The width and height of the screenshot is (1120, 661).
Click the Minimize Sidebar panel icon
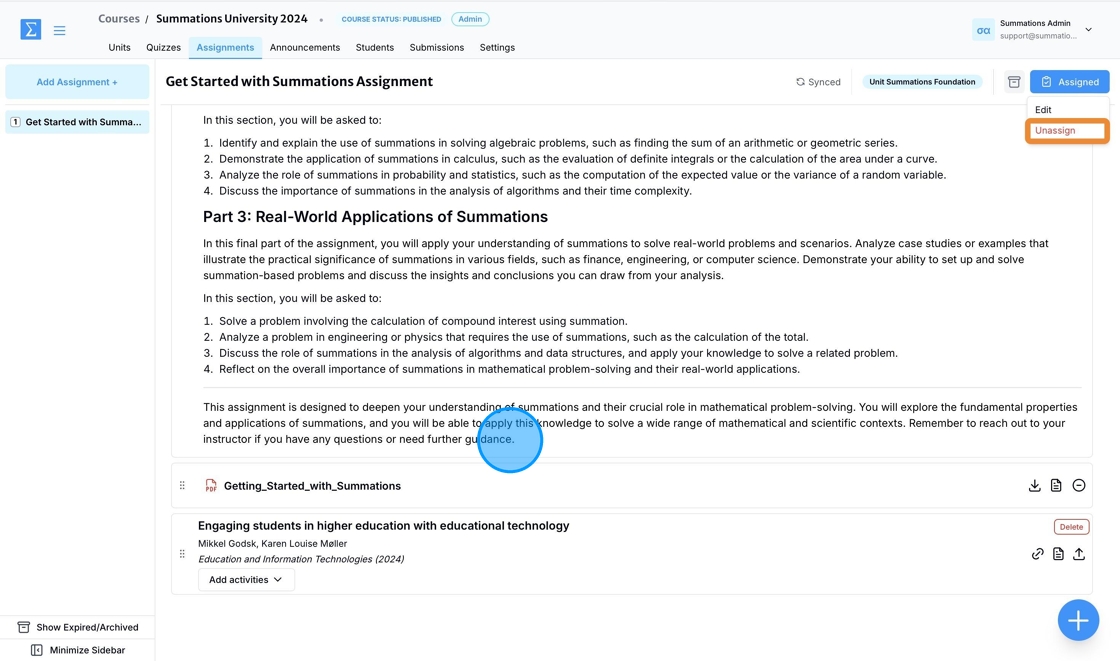(36, 650)
